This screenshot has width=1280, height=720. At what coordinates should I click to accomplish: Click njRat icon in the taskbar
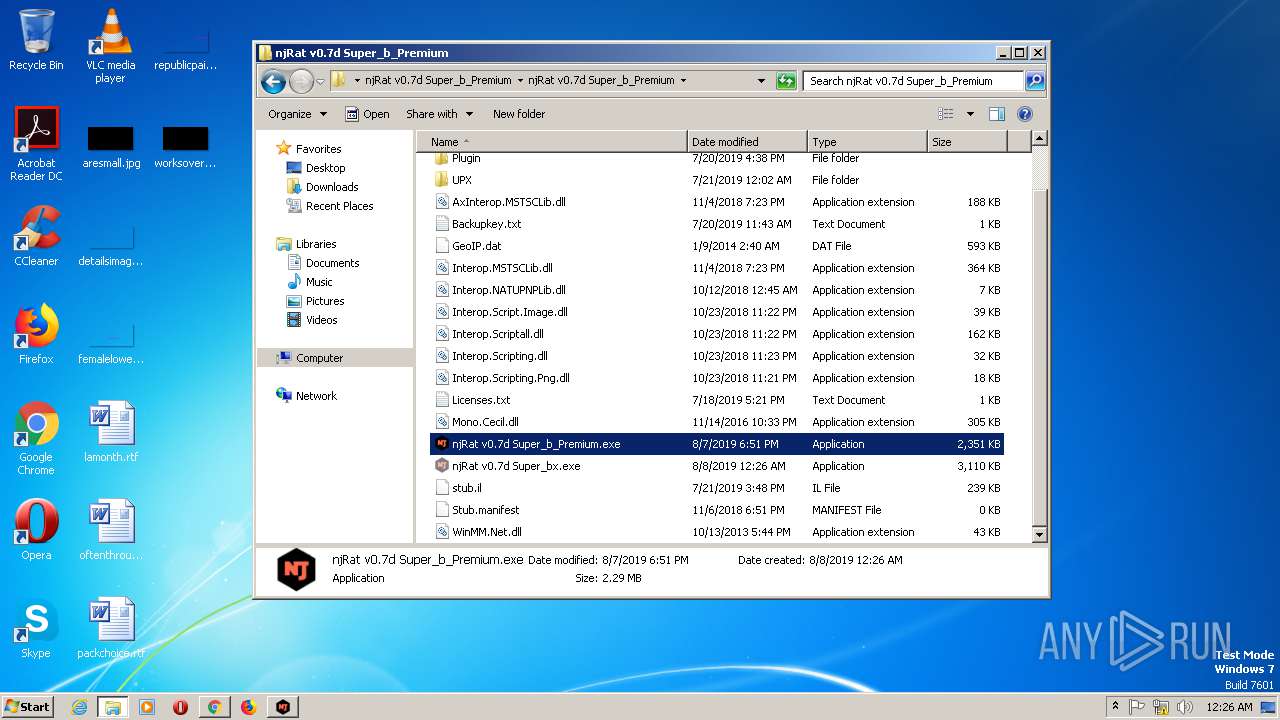click(x=283, y=707)
